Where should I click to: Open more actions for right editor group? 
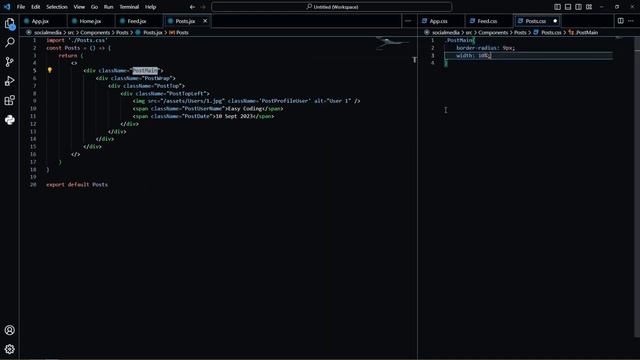point(631,21)
